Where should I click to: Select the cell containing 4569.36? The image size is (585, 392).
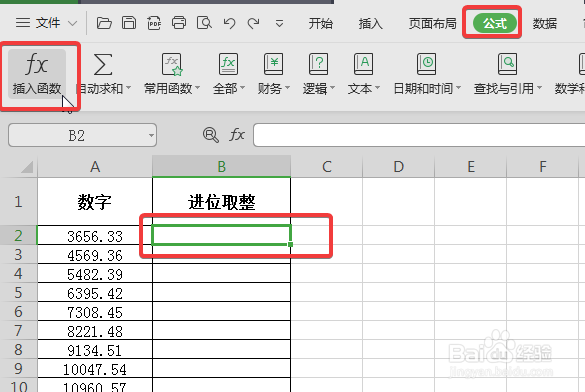click(x=95, y=254)
